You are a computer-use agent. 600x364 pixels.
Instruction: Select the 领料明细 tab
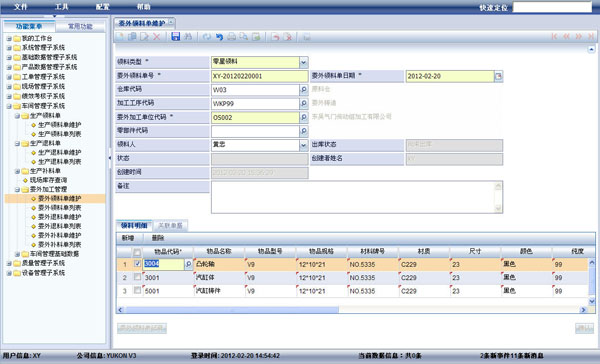[134, 226]
